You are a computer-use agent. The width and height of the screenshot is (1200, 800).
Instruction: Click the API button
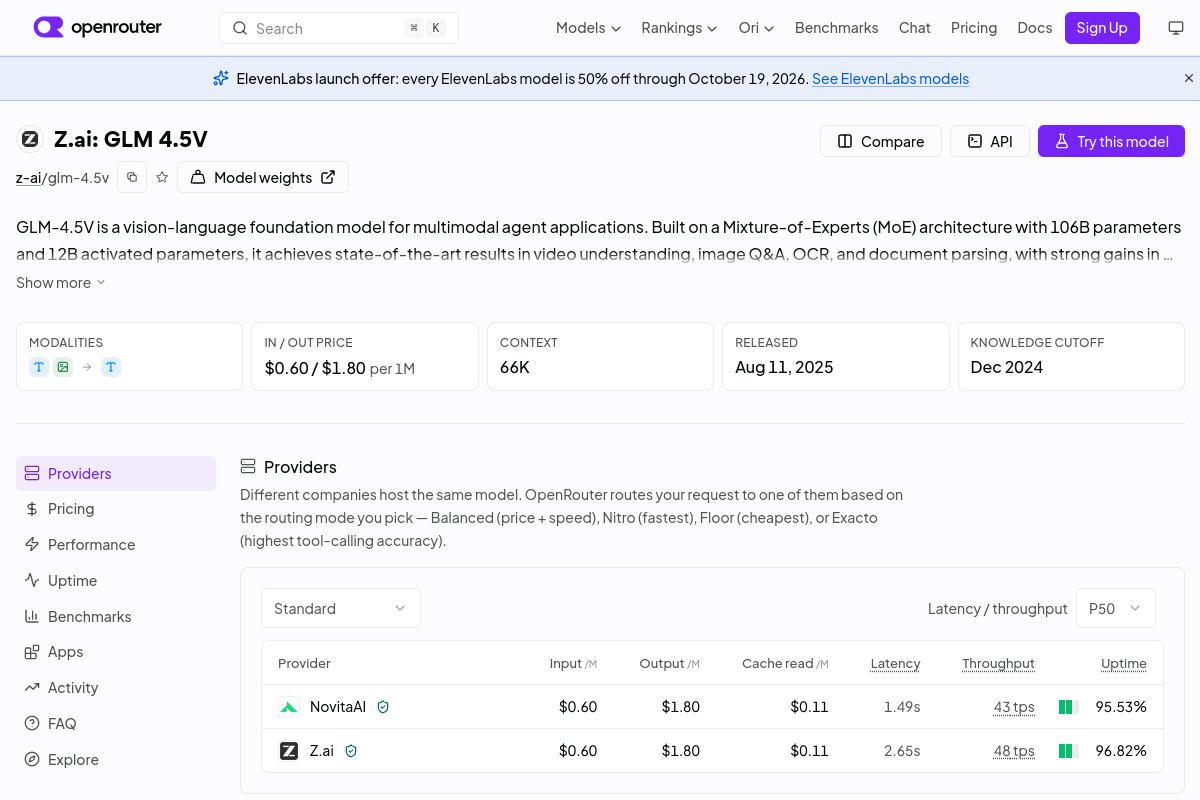point(989,141)
